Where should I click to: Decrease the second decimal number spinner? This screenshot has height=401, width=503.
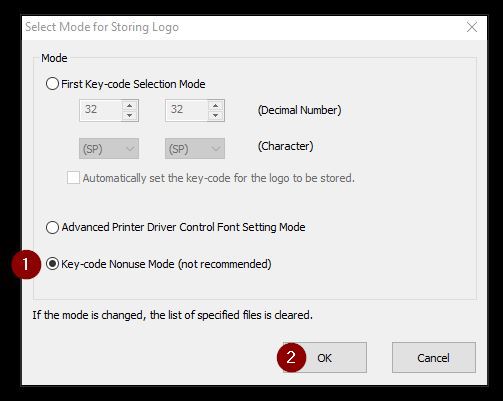(215, 115)
